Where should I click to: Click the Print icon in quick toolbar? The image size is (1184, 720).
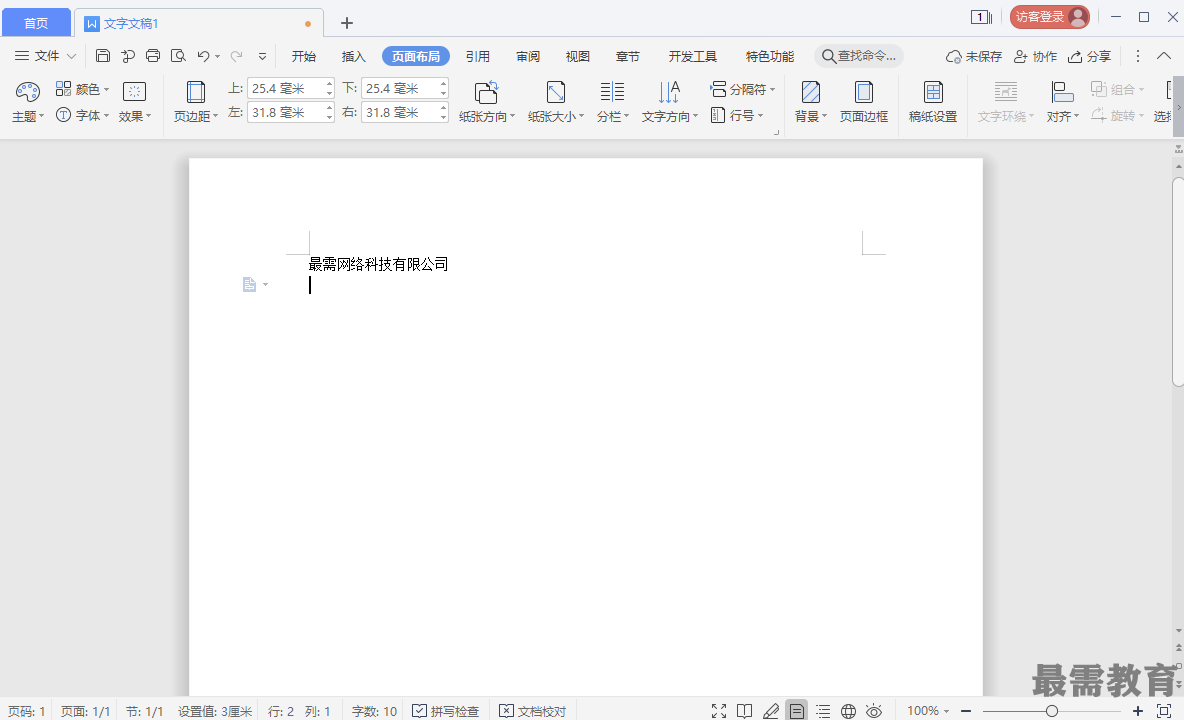tap(153, 56)
